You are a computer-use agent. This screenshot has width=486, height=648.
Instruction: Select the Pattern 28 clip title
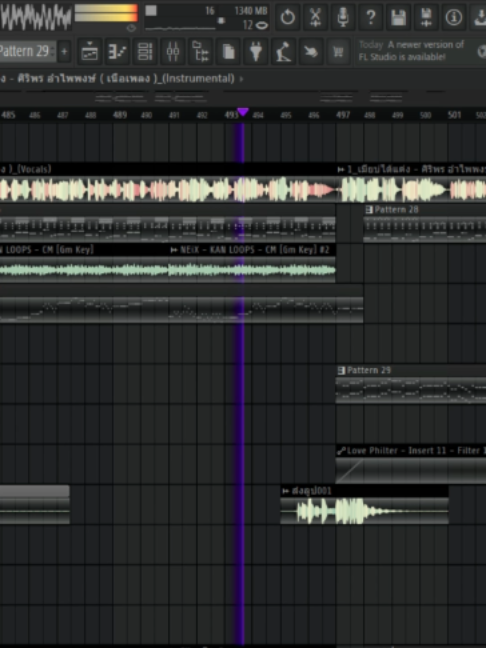[397, 210]
